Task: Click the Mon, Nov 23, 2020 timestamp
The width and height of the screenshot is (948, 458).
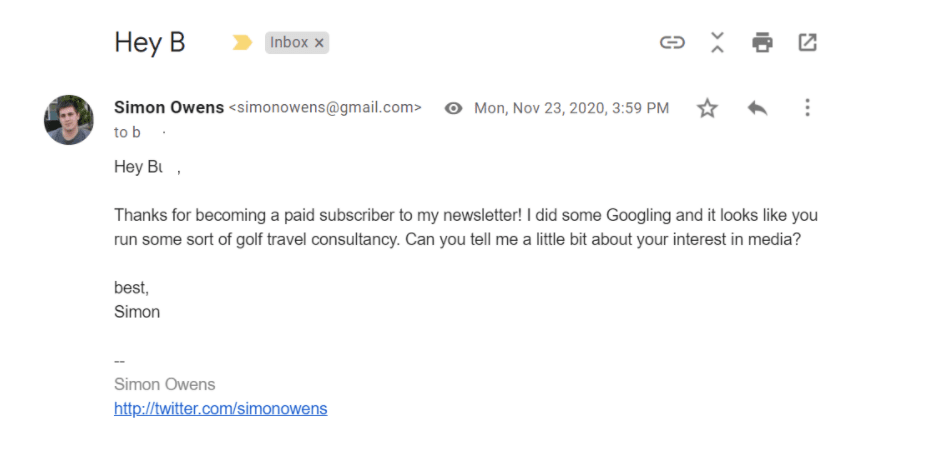Action: [x=571, y=108]
